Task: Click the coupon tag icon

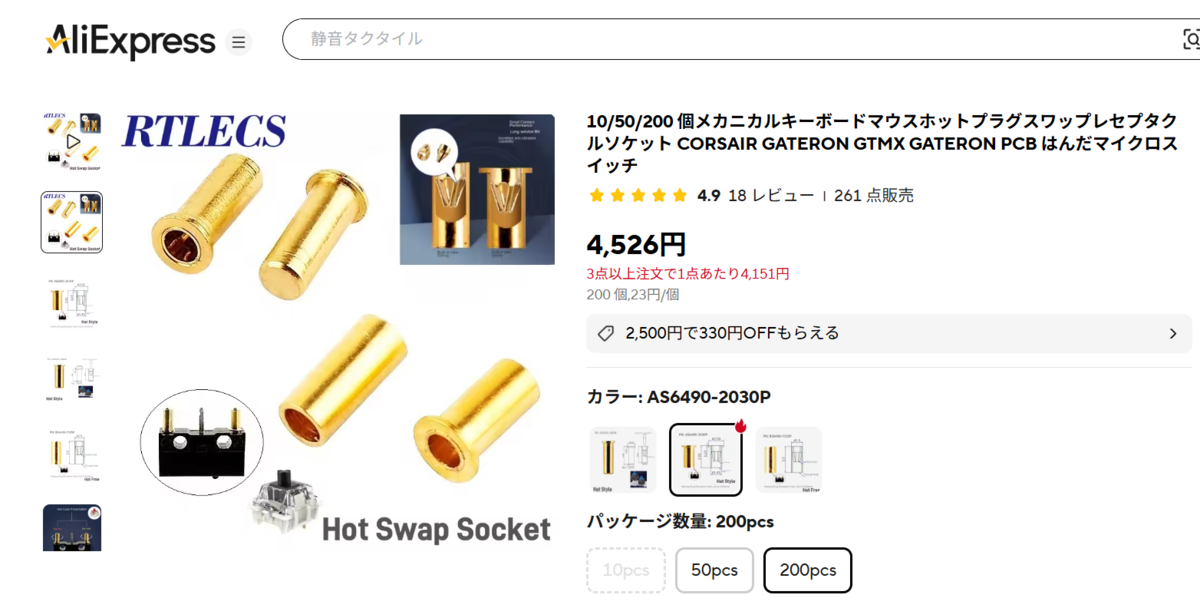Action: click(x=605, y=333)
